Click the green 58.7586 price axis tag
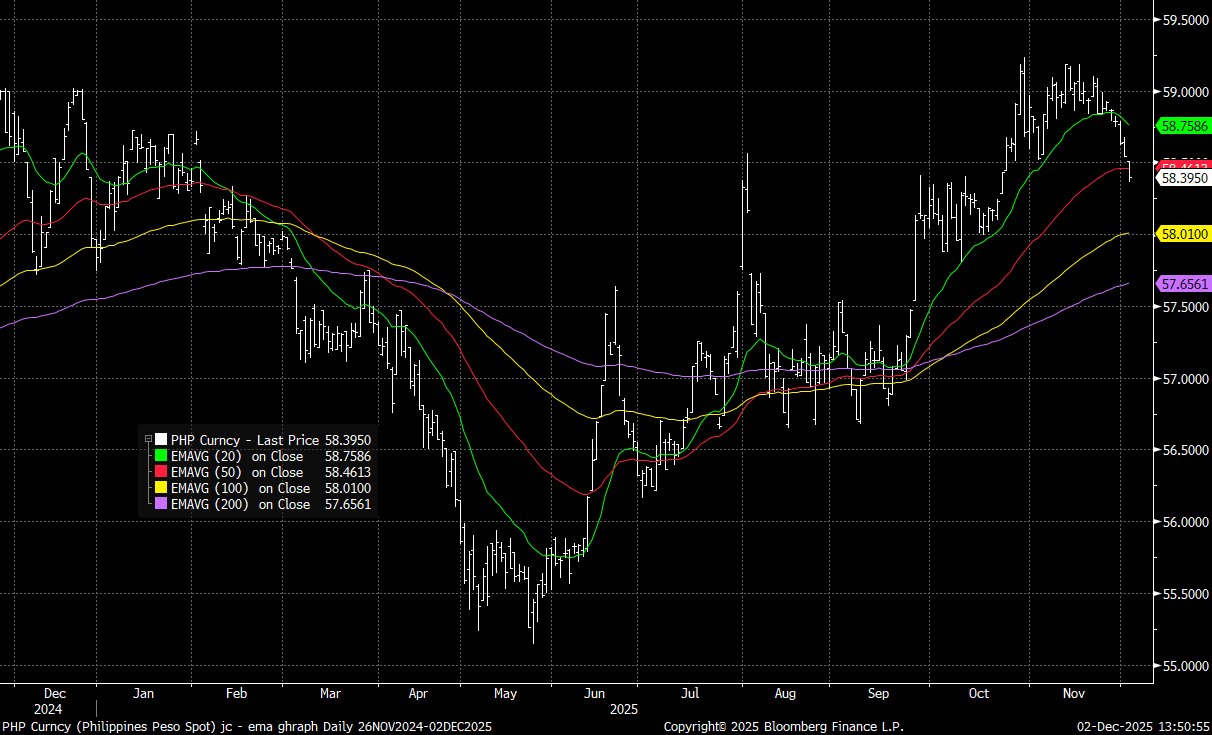The height and width of the screenshot is (735, 1212). click(x=1184, y=126)
